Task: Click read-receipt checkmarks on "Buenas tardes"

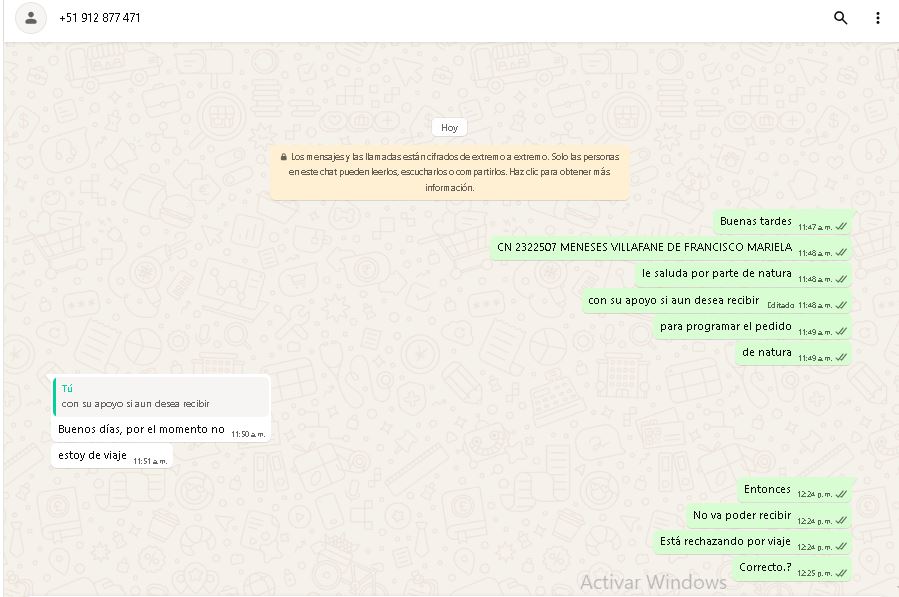Action: click(841, 227)
